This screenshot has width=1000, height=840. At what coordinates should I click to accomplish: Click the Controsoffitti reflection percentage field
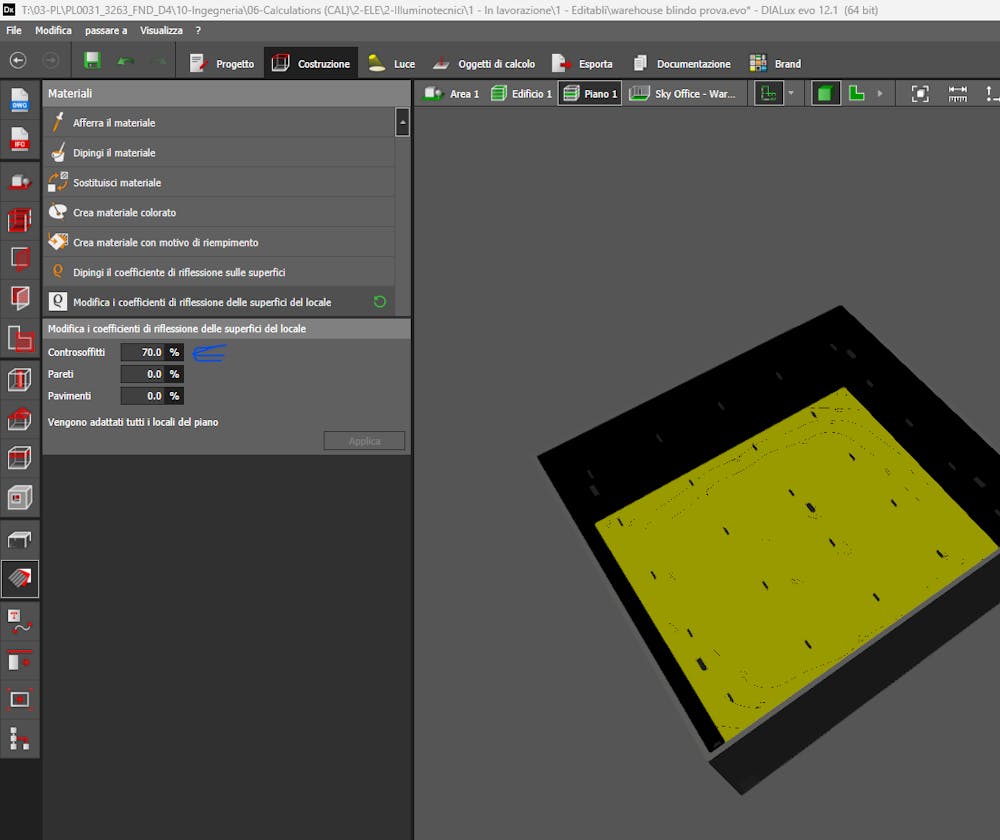[x=142, y=352]
